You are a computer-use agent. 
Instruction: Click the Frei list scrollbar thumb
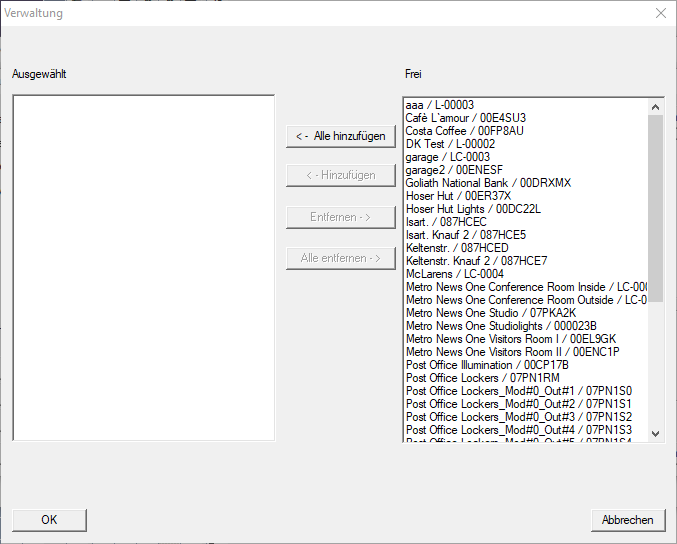point(656,200)
